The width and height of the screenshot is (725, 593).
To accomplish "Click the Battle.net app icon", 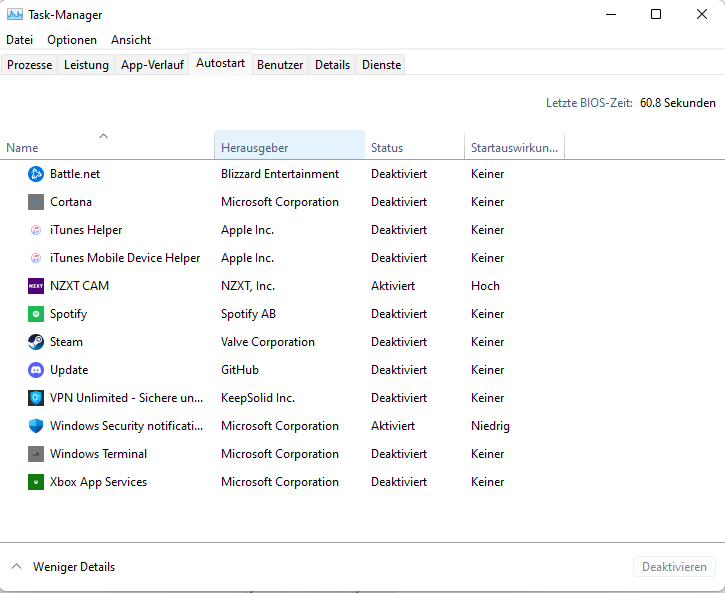I will [36, 174].
